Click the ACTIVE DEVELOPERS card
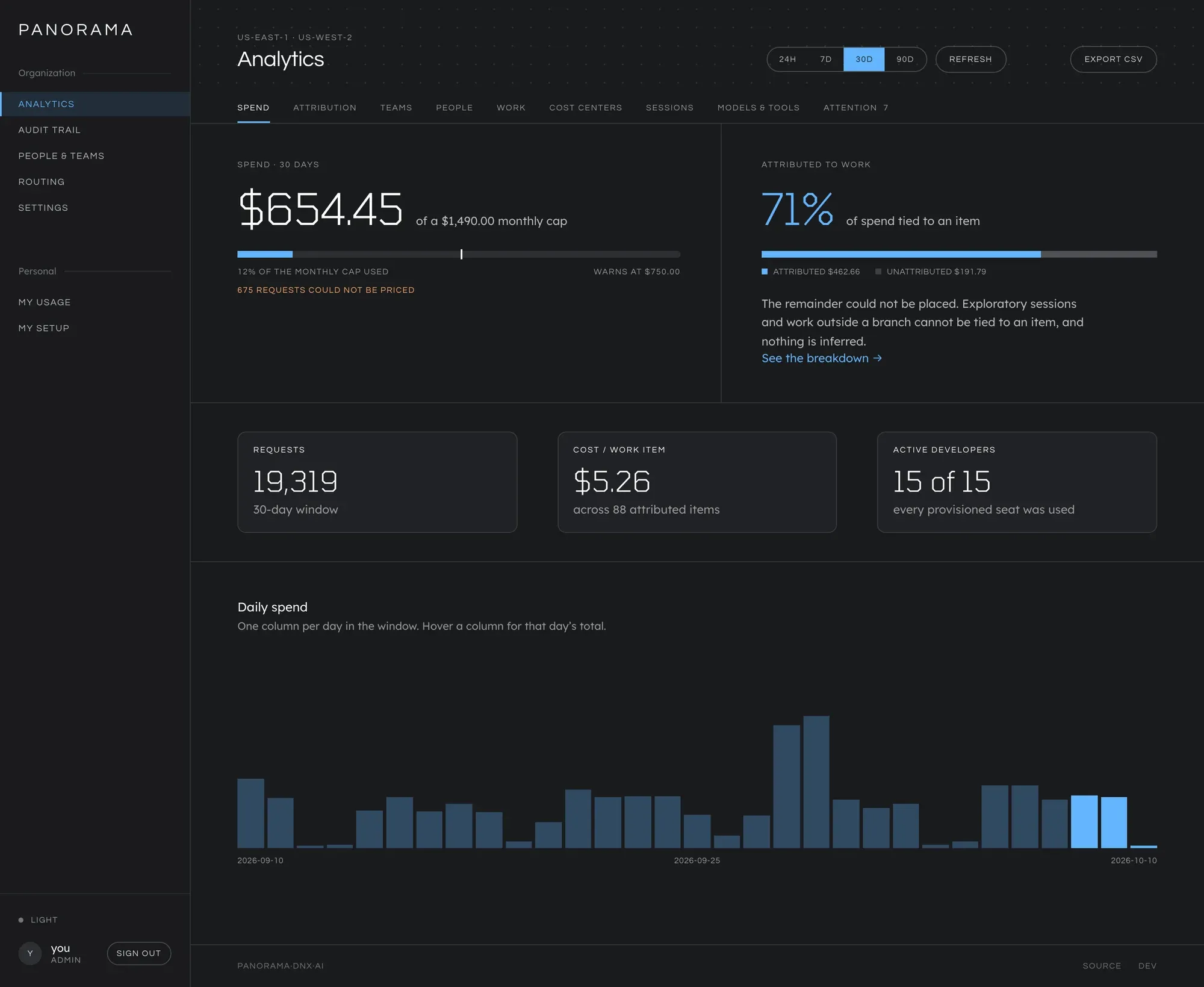1204x987 pixels. point(1017,482)
